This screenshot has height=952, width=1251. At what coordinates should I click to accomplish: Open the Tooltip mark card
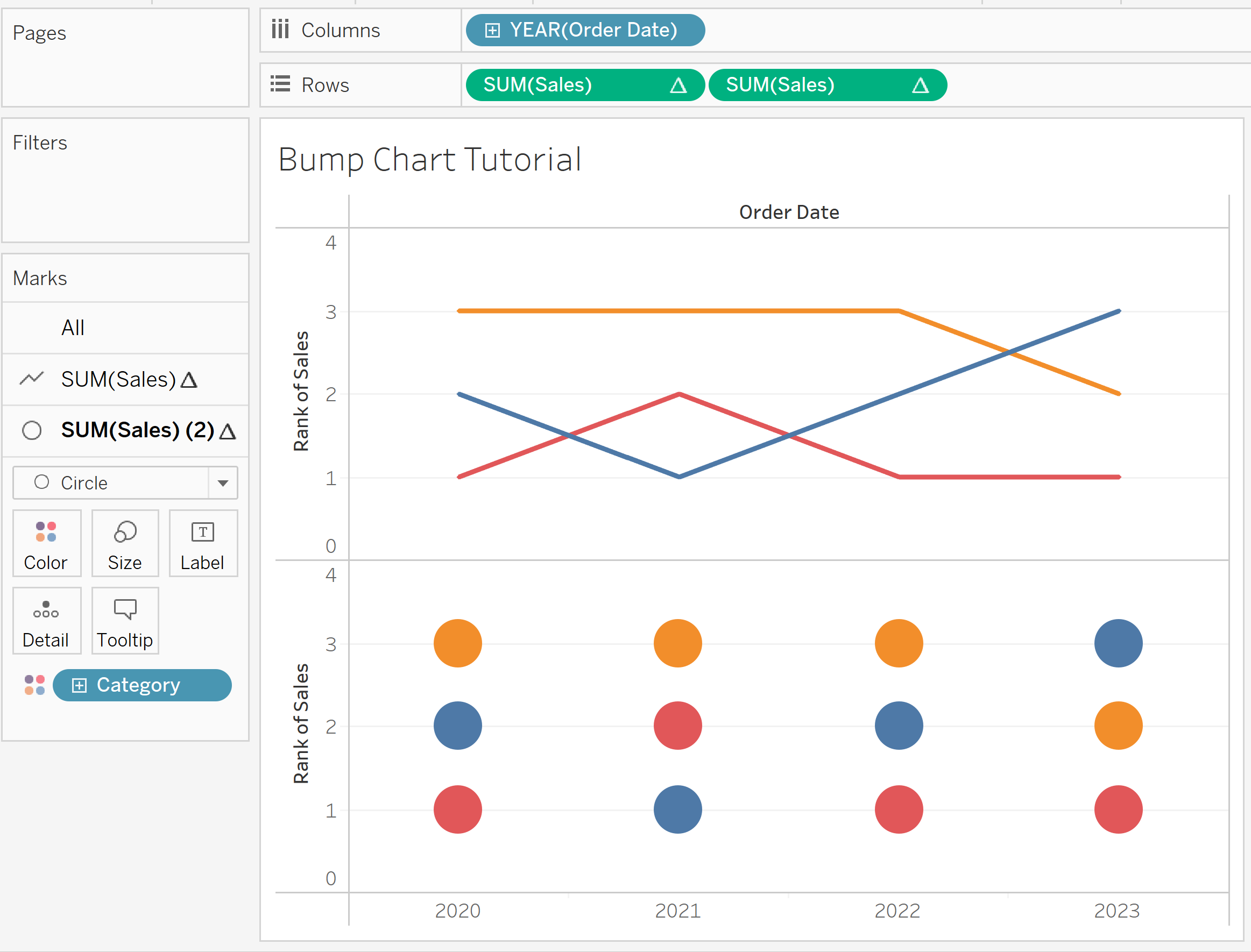click(x=125, y=621)
